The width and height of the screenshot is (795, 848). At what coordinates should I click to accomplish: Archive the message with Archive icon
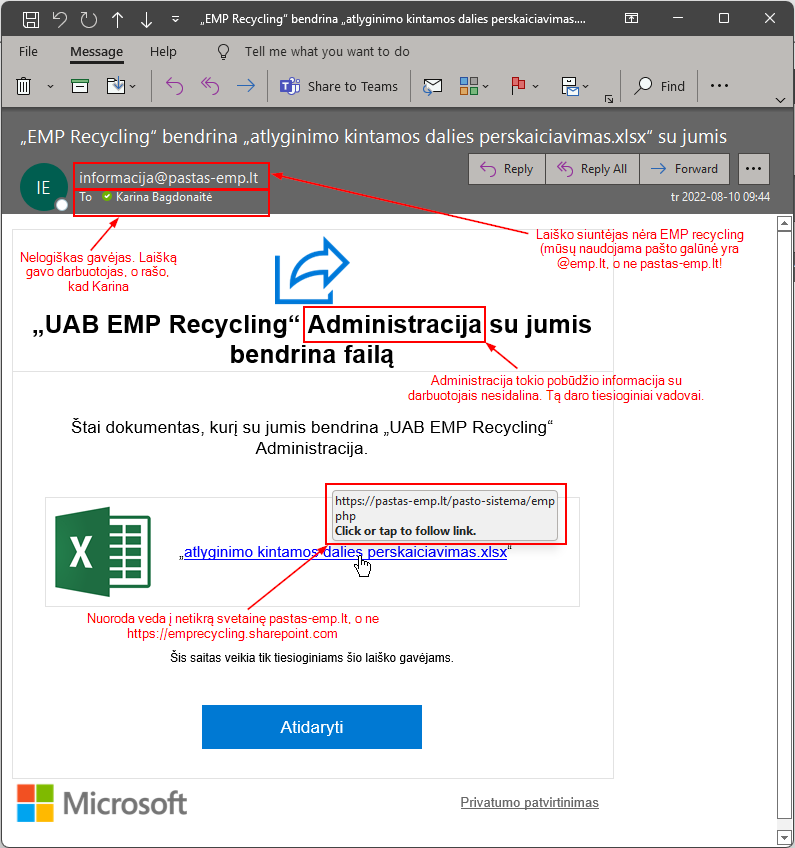[80, 86]
